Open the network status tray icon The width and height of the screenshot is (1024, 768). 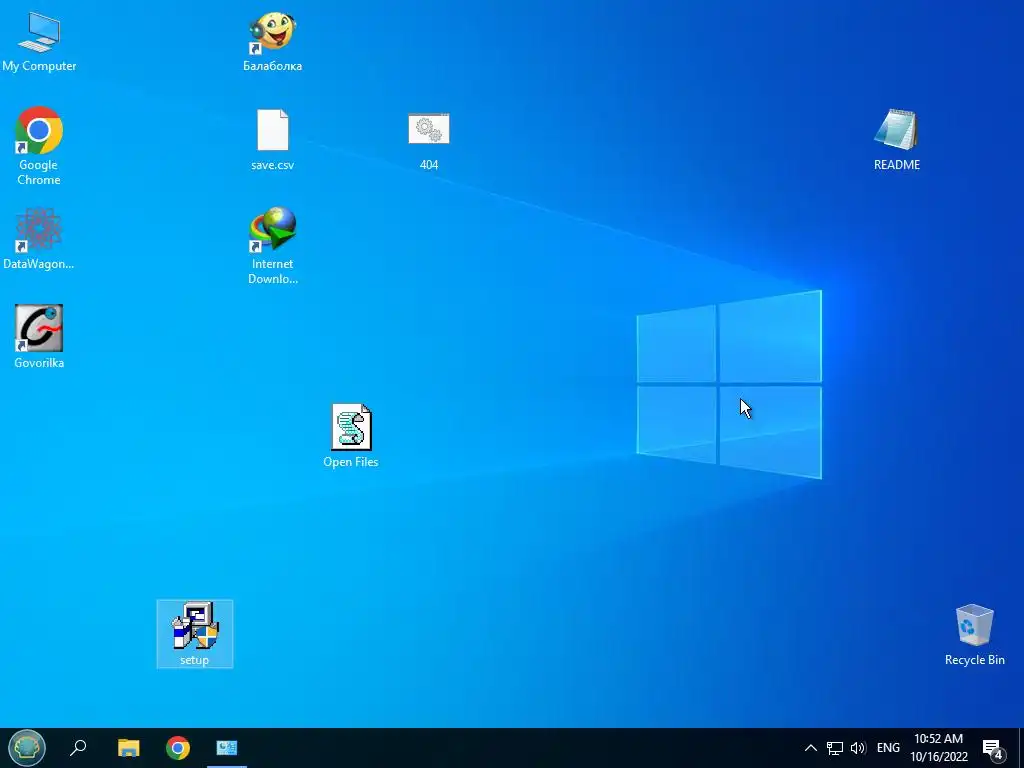pos(835,748)
